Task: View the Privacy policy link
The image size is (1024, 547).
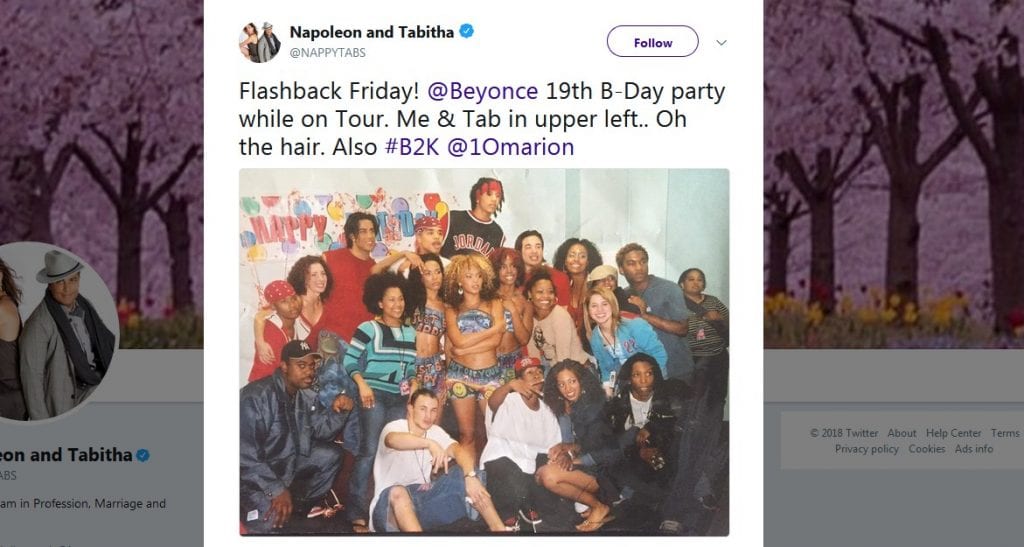Action: click(x=866, y=449)
